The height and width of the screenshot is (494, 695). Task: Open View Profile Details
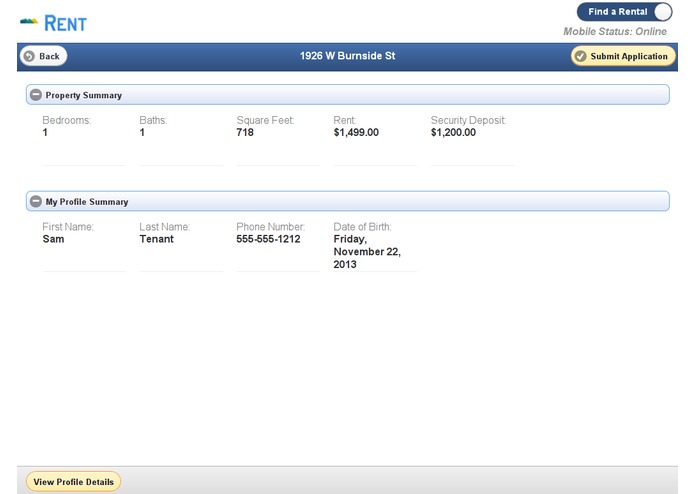pos(74,482)
